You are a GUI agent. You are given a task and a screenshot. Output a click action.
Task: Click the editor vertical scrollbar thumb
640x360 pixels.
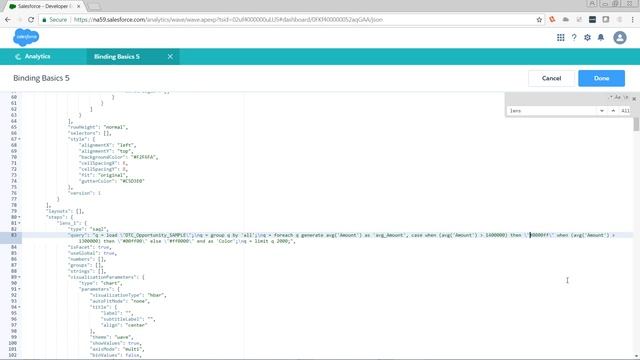[x=636, y=124]
